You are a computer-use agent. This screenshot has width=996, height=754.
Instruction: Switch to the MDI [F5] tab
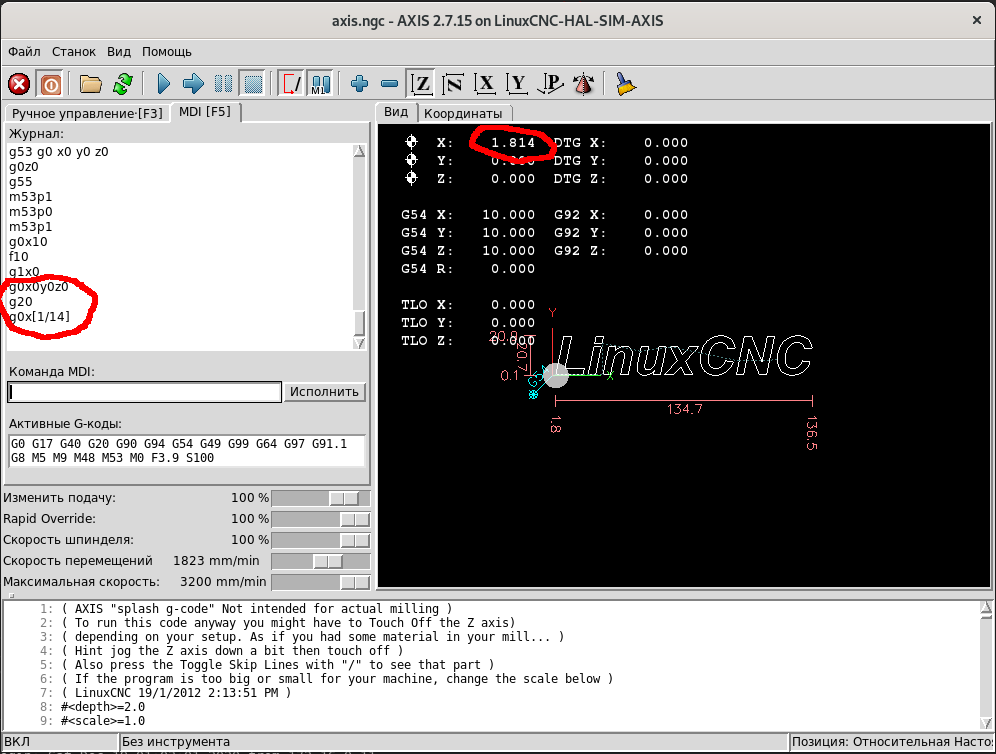click(x=205, y=112)
